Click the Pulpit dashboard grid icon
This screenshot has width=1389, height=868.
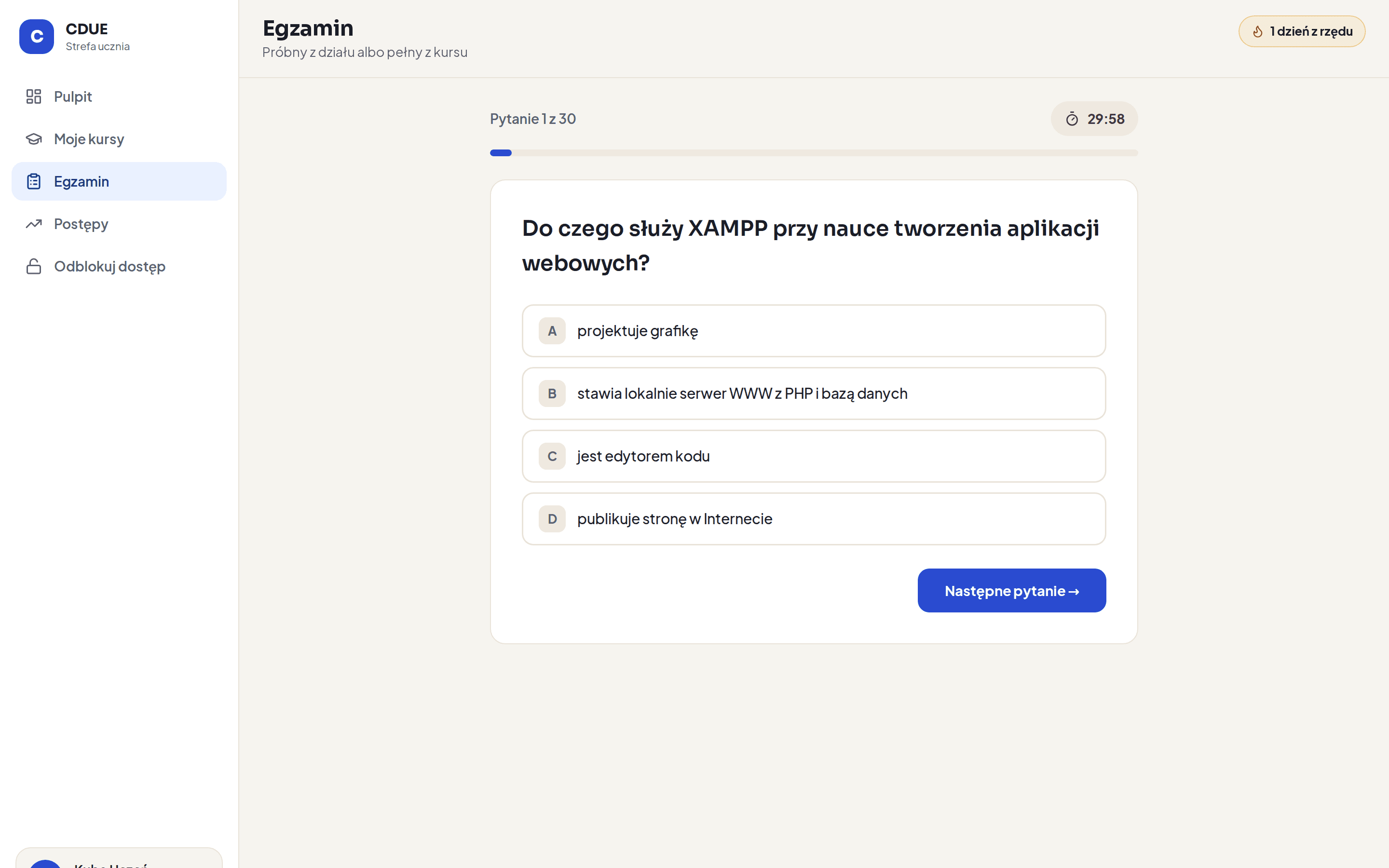click(x=34, y=96)
